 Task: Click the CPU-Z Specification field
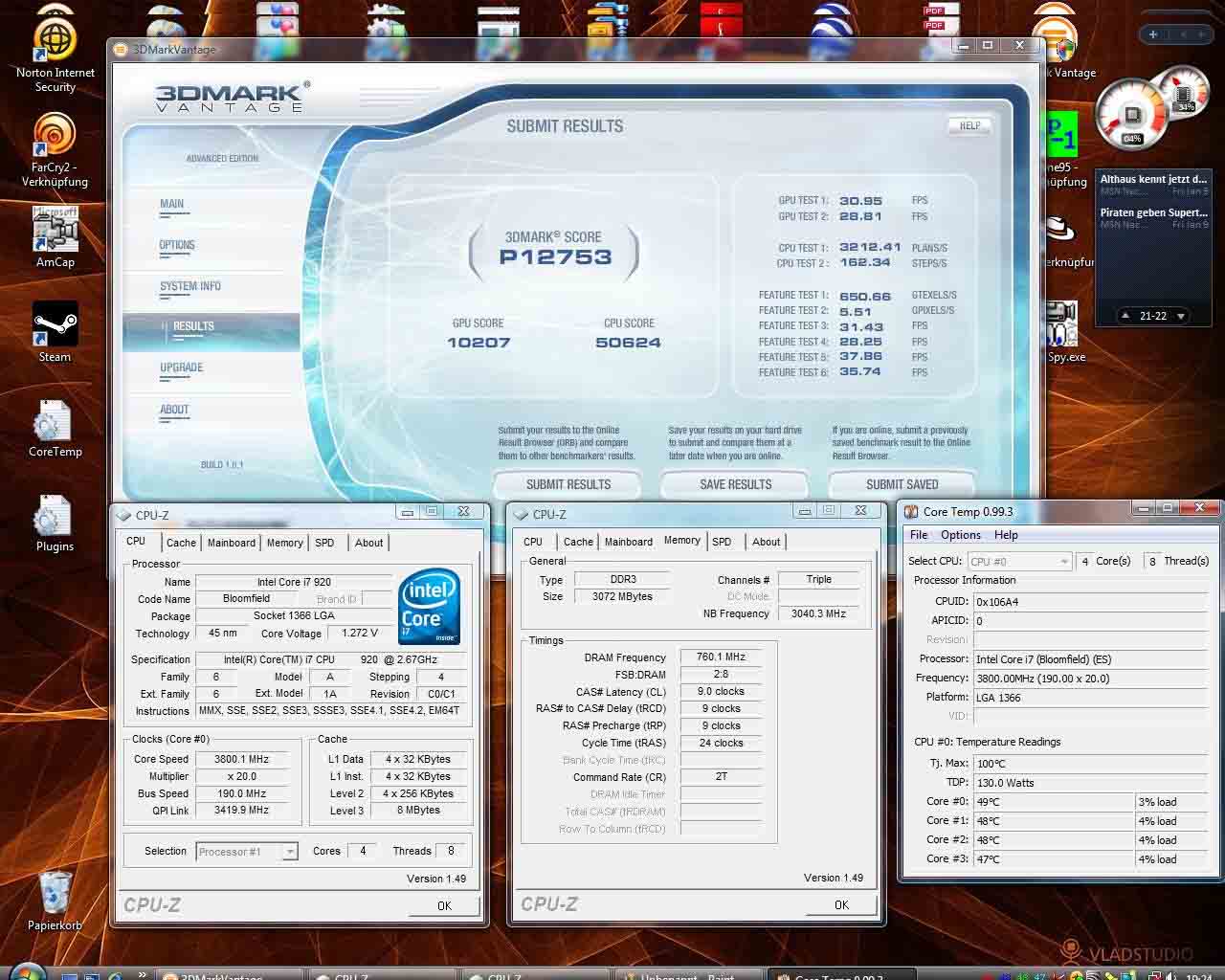tap(332, 659)
